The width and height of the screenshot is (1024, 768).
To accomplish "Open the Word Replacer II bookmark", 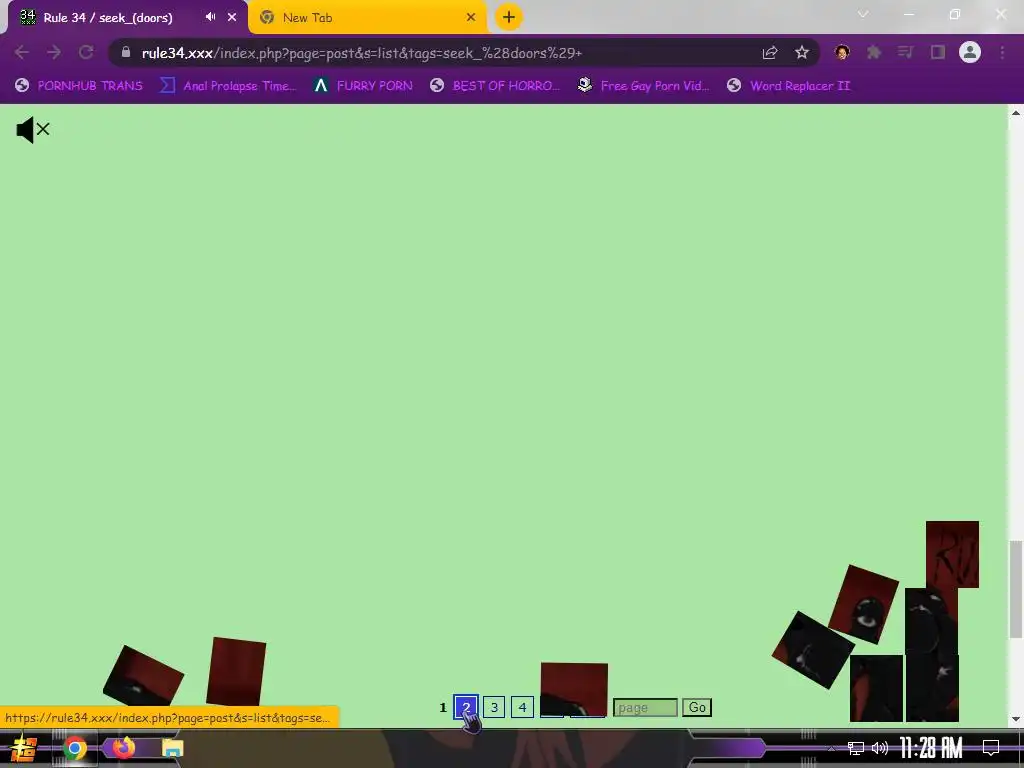I will (x=788, y=86).
